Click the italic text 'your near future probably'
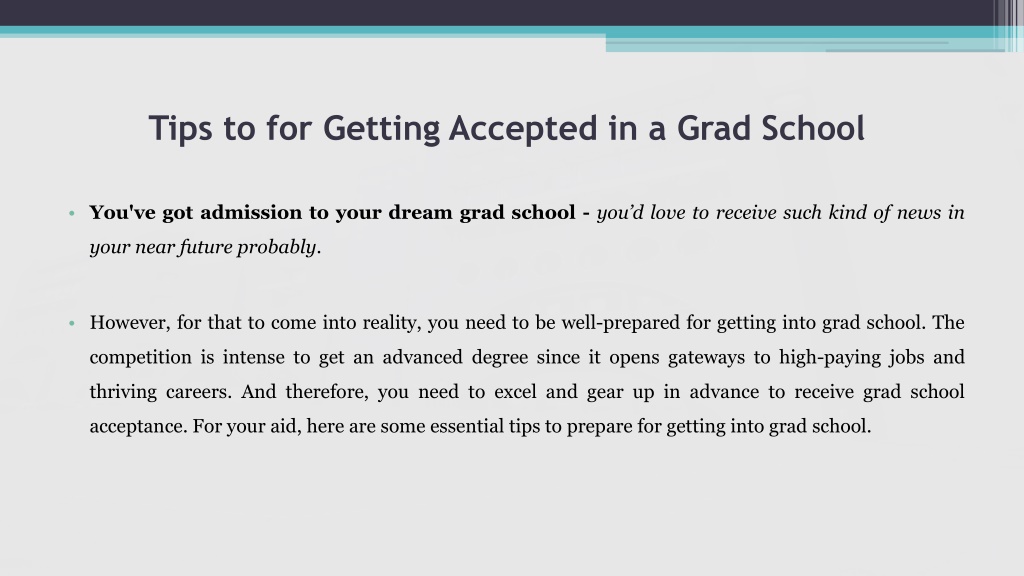 point(203,248)
